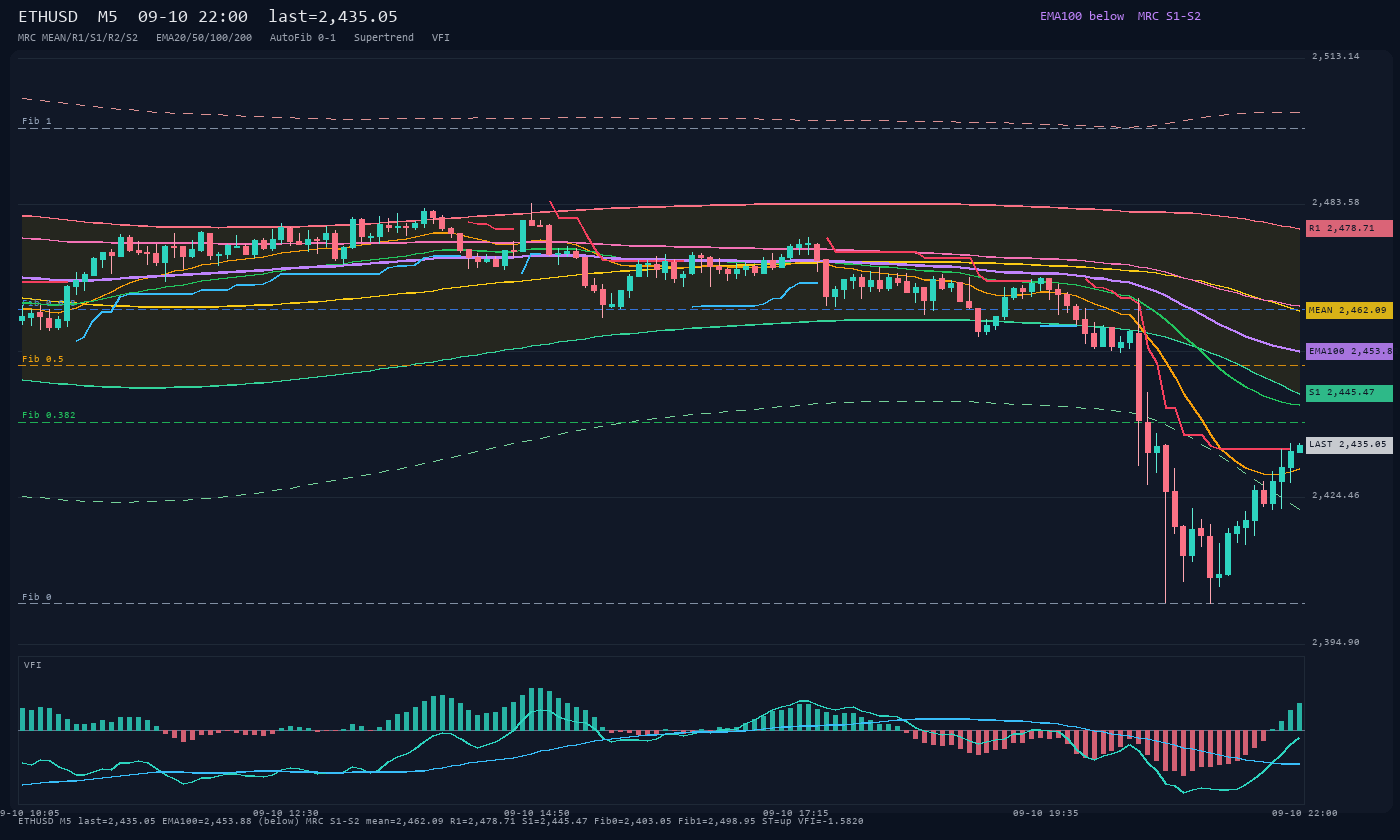Click the 2,424.46 price axis label

click(1336, 495)
